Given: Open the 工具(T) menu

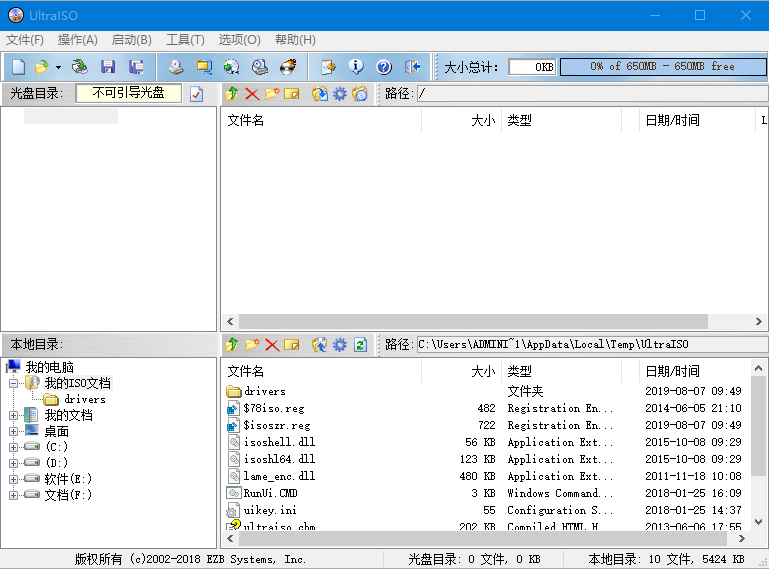Looking at the screenshot, I should (185, 40).
